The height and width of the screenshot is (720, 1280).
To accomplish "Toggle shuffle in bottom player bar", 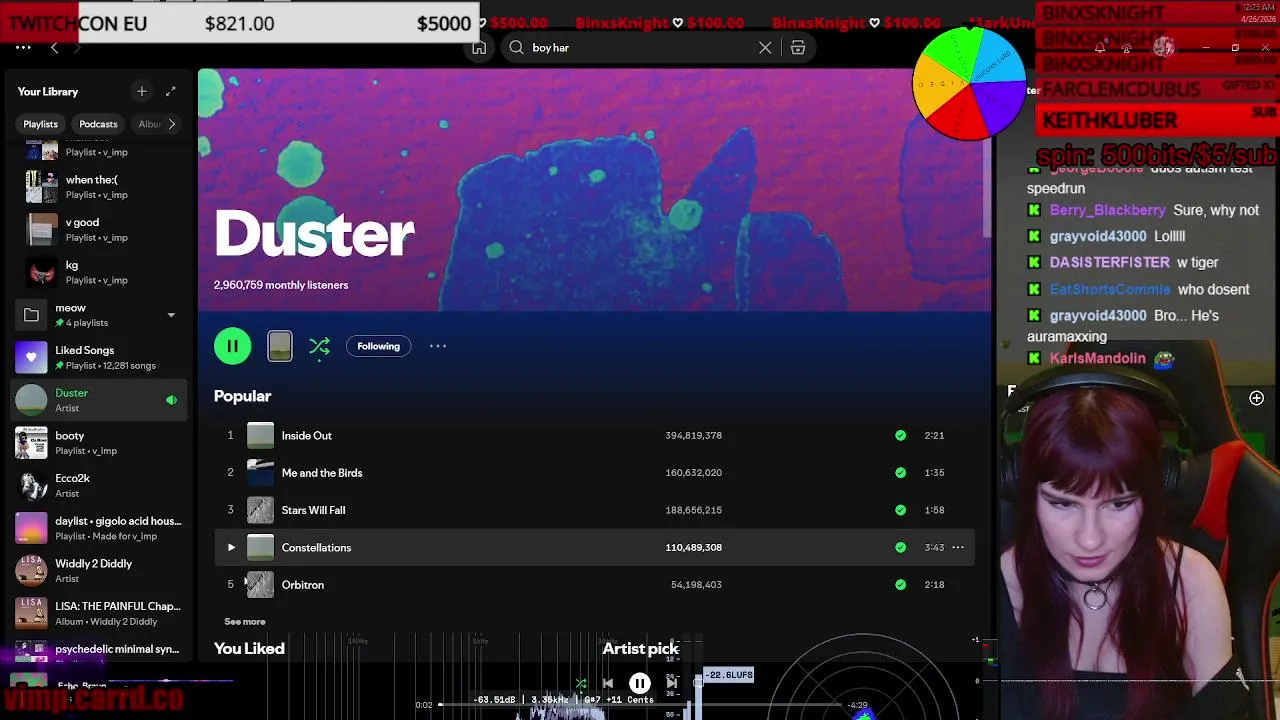I will point(580,684).
